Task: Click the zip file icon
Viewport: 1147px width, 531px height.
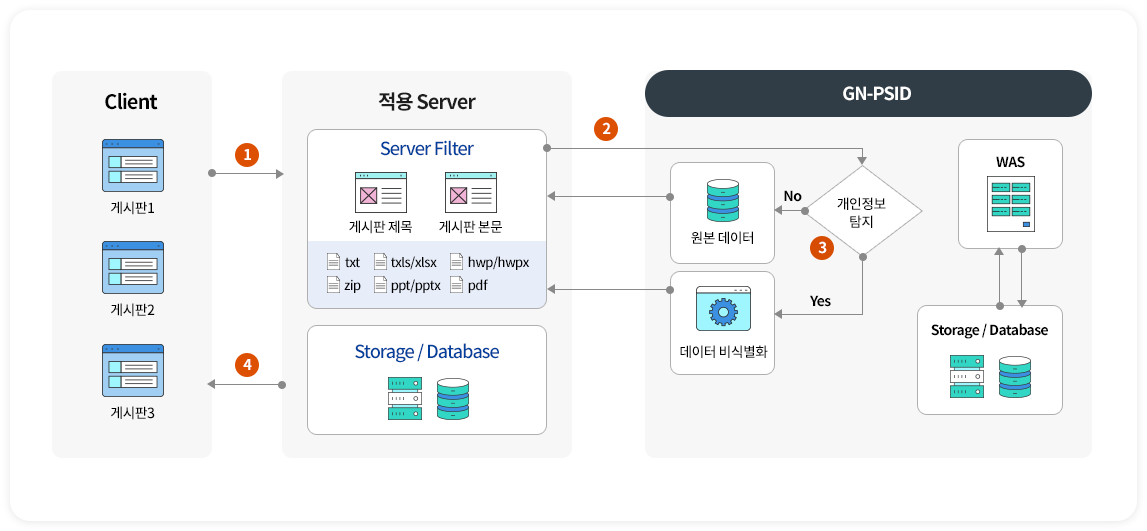Action: coord(334,285)
